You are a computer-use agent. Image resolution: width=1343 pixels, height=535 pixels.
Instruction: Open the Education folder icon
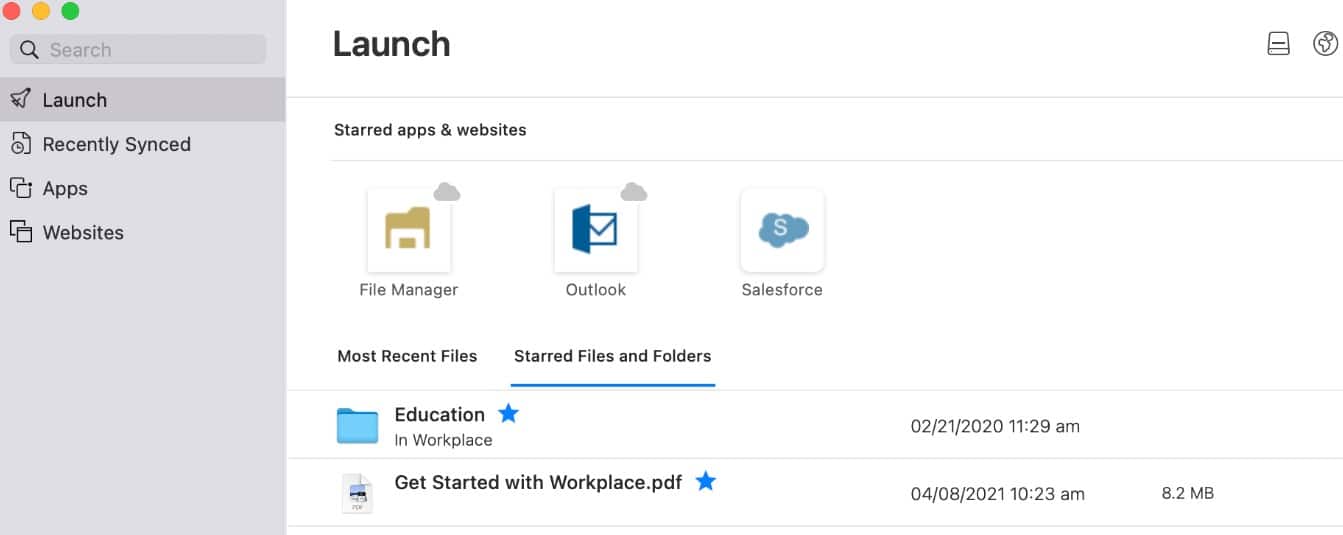357,426
